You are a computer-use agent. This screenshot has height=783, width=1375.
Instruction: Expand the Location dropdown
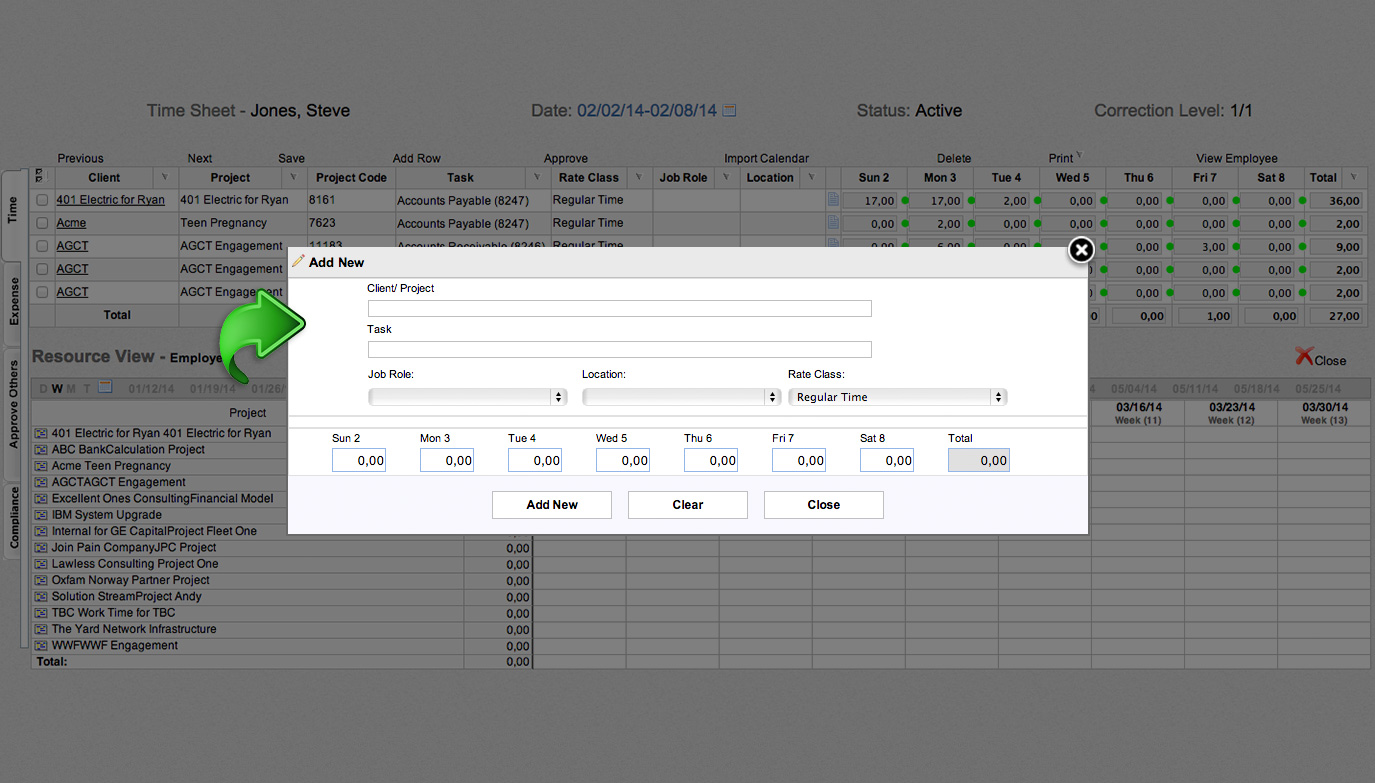pyautogui.click(x=681, y=397)
